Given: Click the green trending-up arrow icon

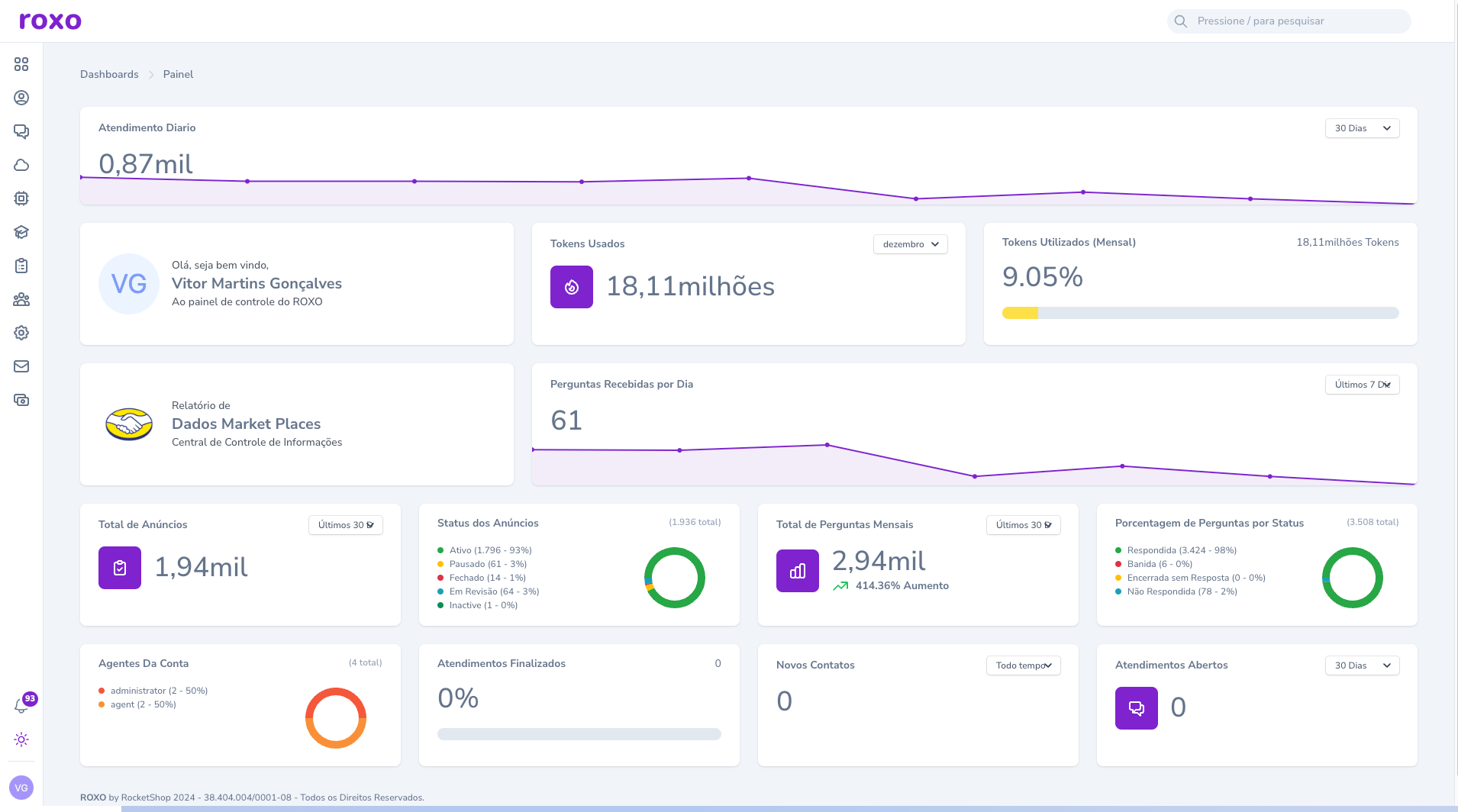Looking at the screenshot, I should [840, 586].
